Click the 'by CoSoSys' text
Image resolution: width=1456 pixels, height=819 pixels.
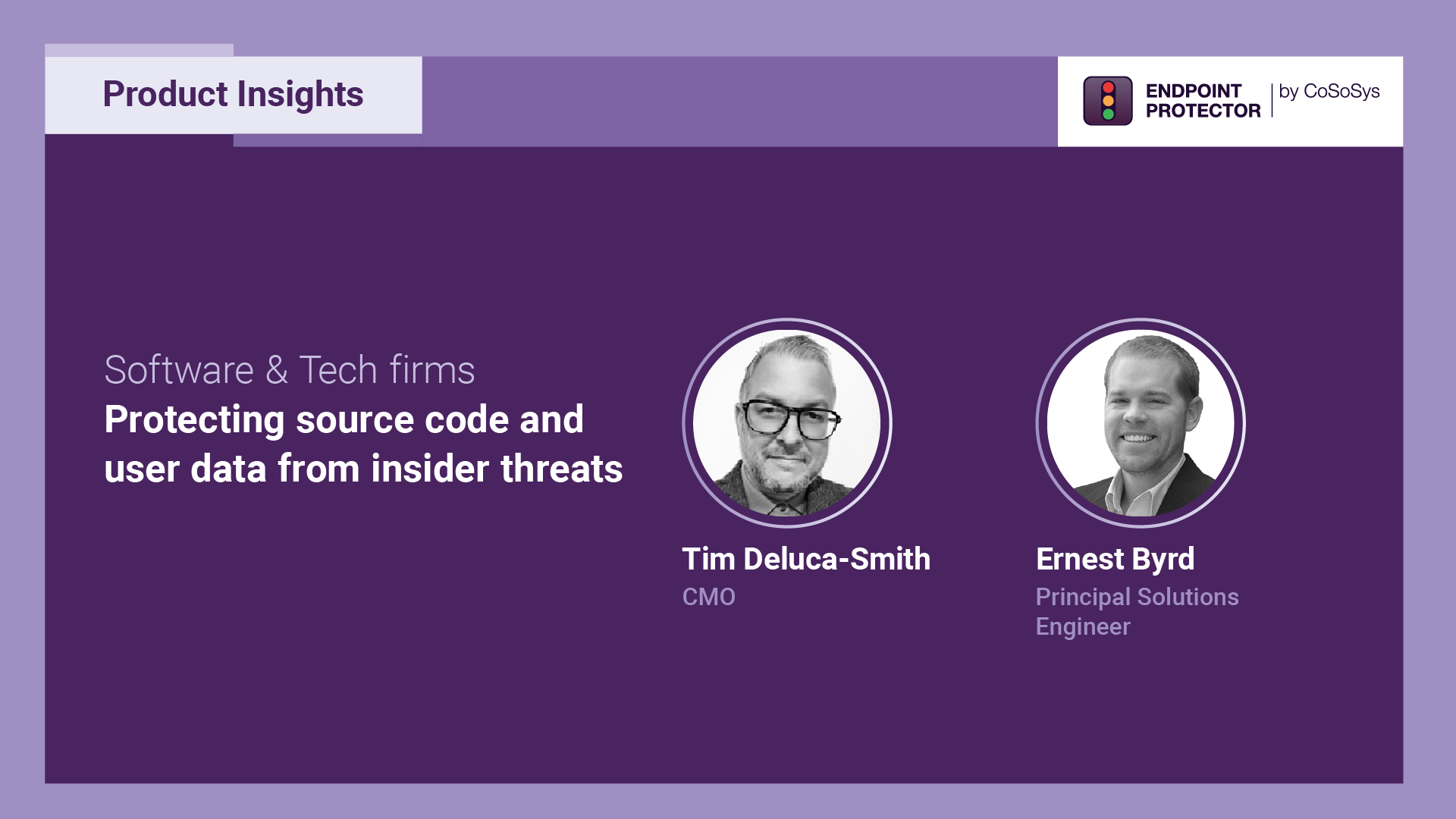pyautogui.click(x=1329, y=92)
